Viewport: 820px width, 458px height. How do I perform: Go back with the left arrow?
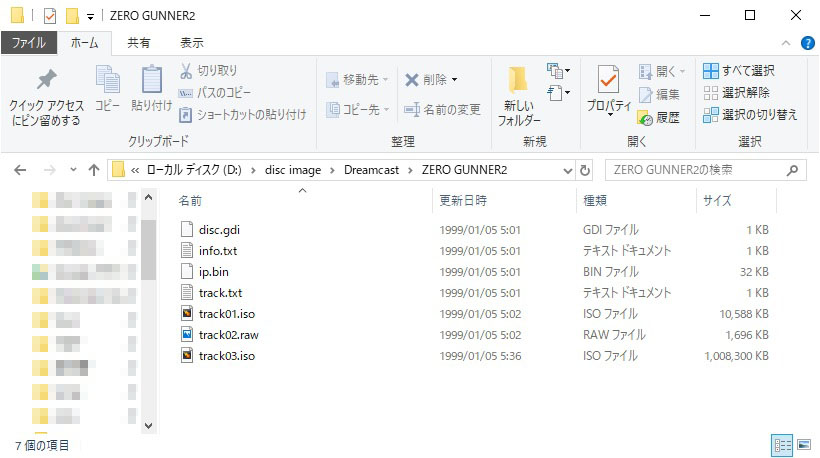pyautogui.click(x=20, y=170)
